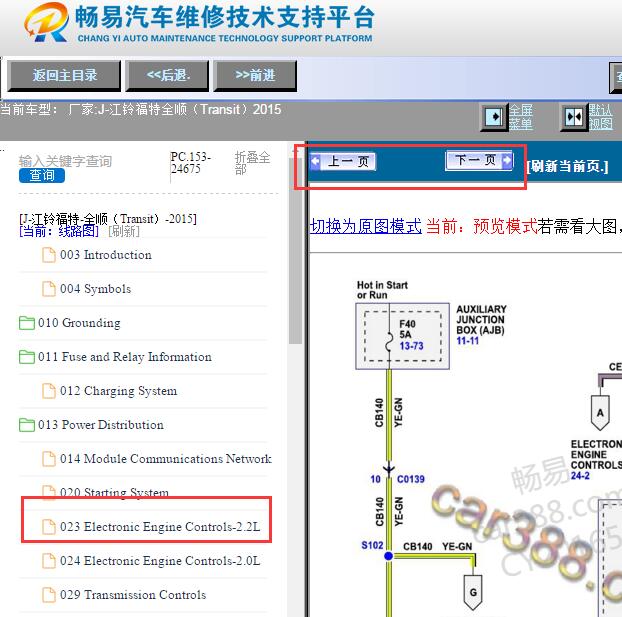Open the 默认视图 link
The image size is (622, 617).
coord(601,117)
